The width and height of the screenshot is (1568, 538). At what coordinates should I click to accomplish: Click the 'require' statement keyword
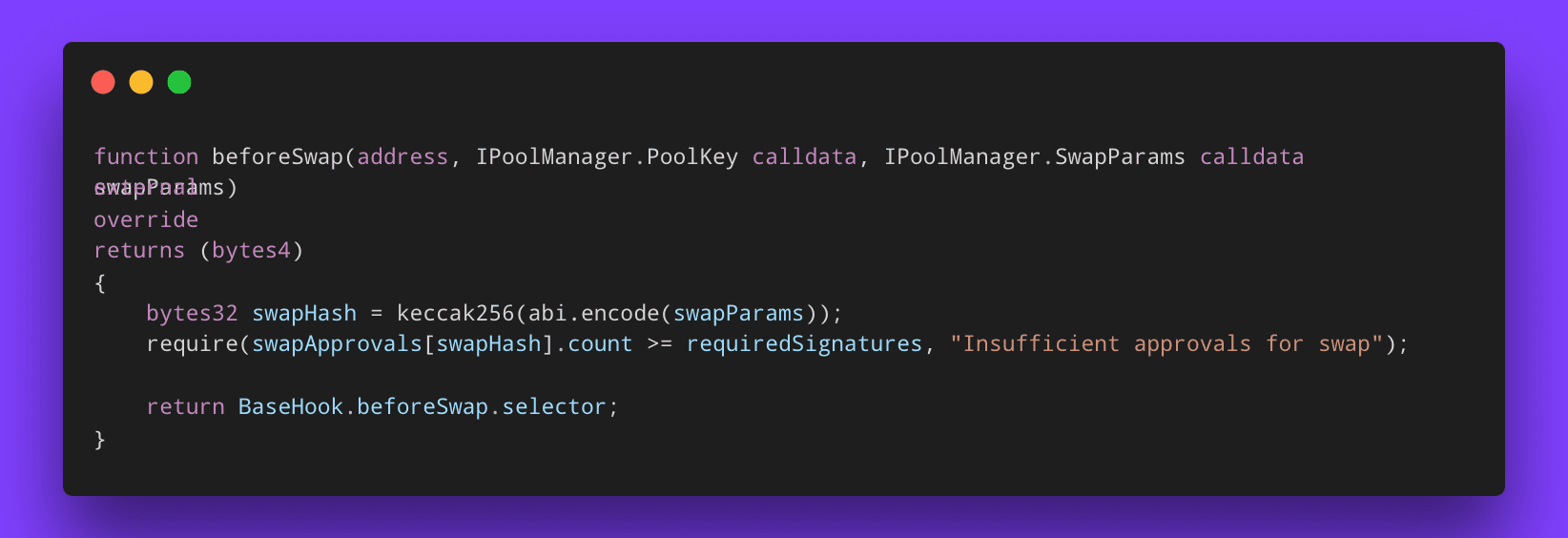(x=192, y=344)
